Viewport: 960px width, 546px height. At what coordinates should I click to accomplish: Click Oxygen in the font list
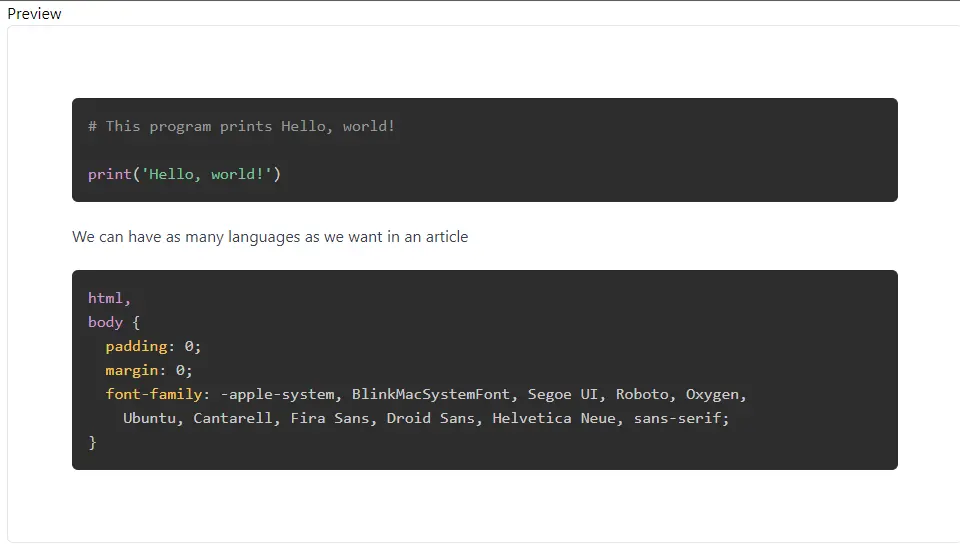pyautogui.click(x=715, y=394)
